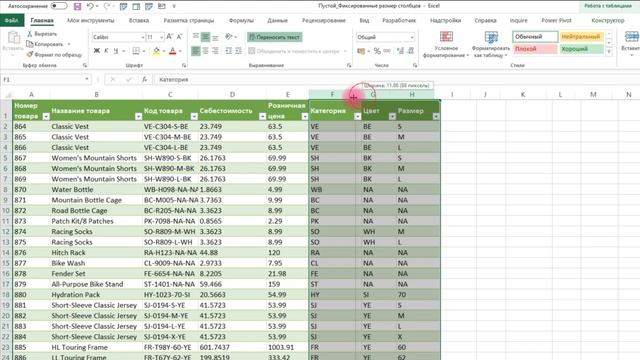640x360 pixels.
Task: Switch to the Конструктор tab
Action: [608, 20]
